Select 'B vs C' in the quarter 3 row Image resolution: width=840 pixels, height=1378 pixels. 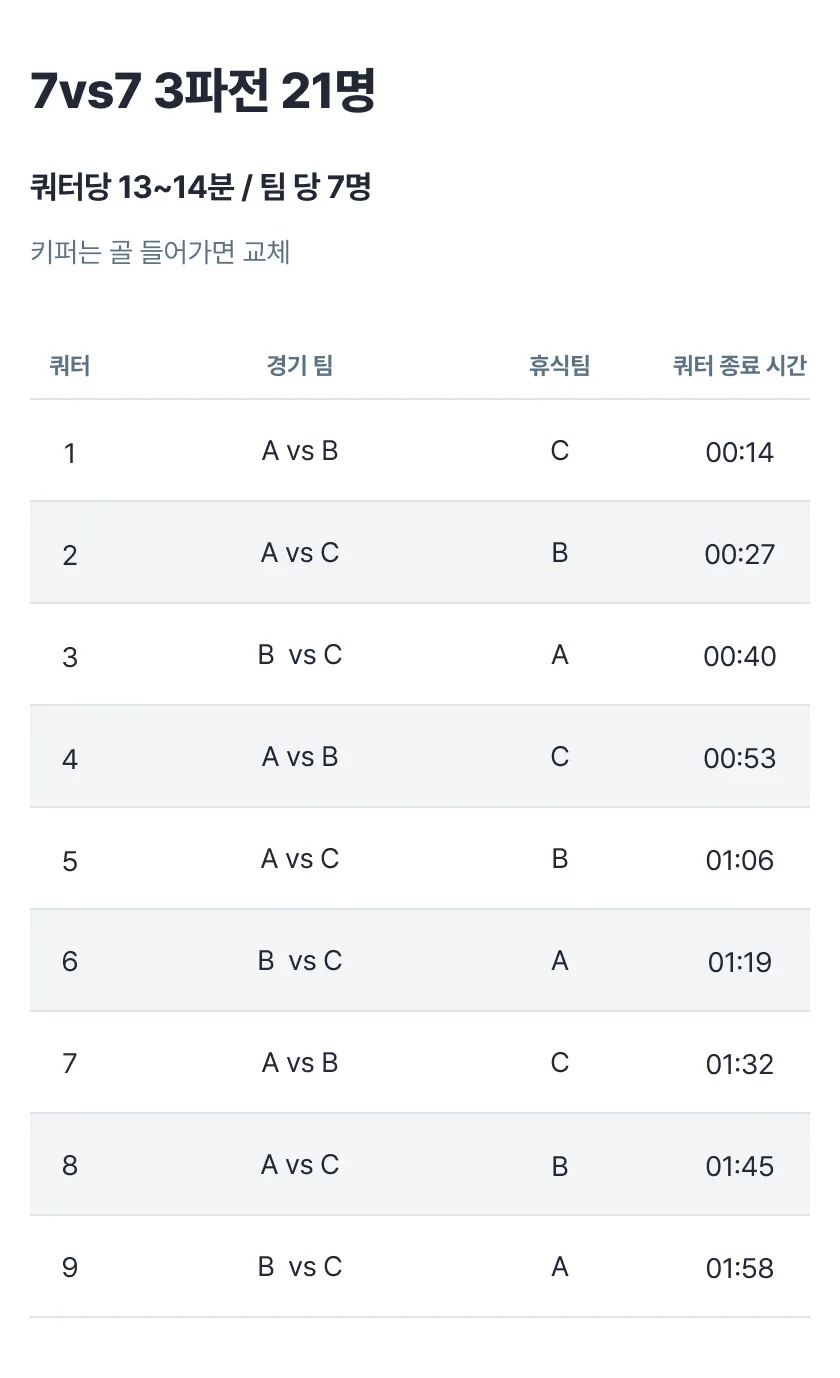(300, 656)
